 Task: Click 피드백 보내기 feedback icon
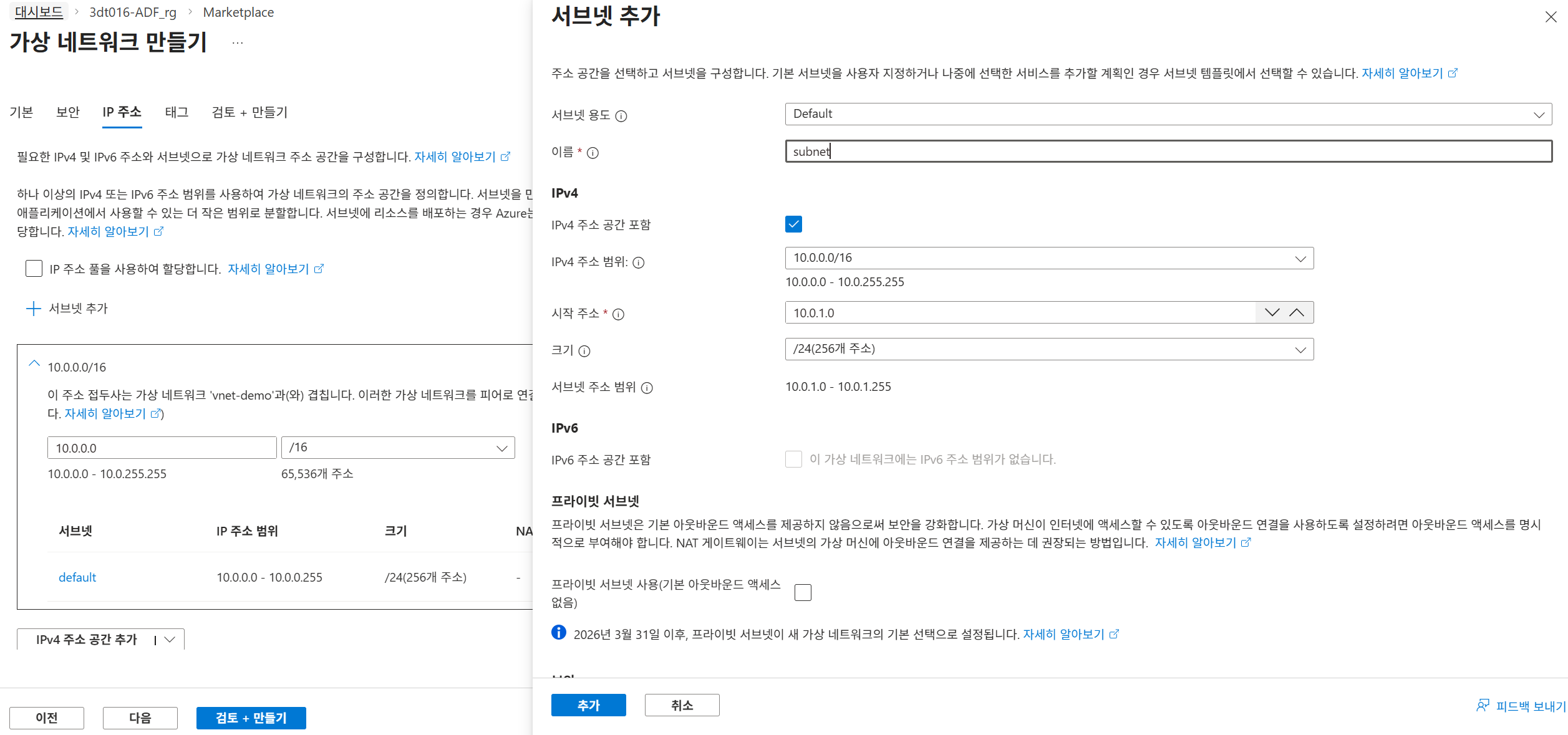(x=1483, y=706)
